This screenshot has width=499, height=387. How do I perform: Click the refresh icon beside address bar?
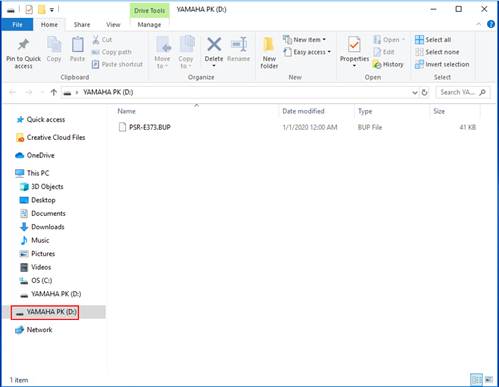(425, 92)
